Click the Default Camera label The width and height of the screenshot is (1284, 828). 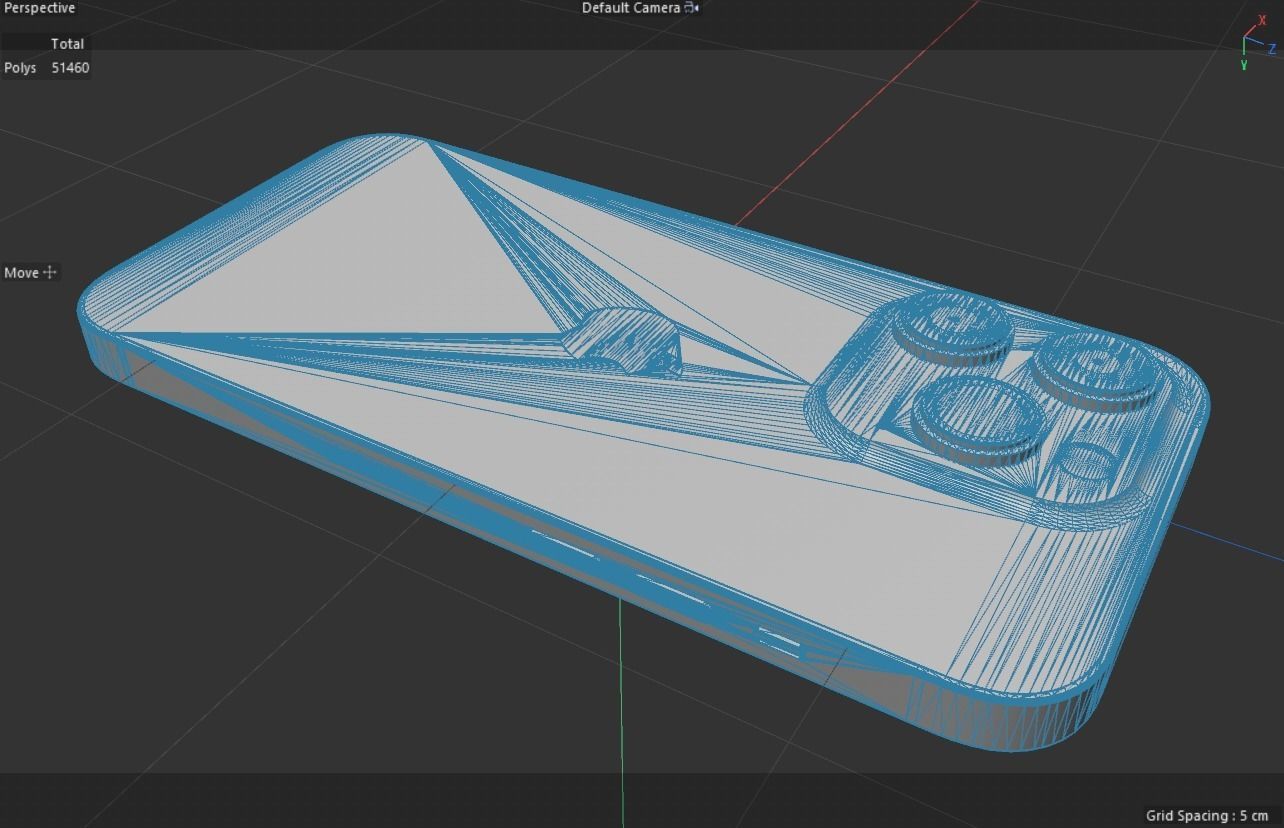[x=631, y=8]
